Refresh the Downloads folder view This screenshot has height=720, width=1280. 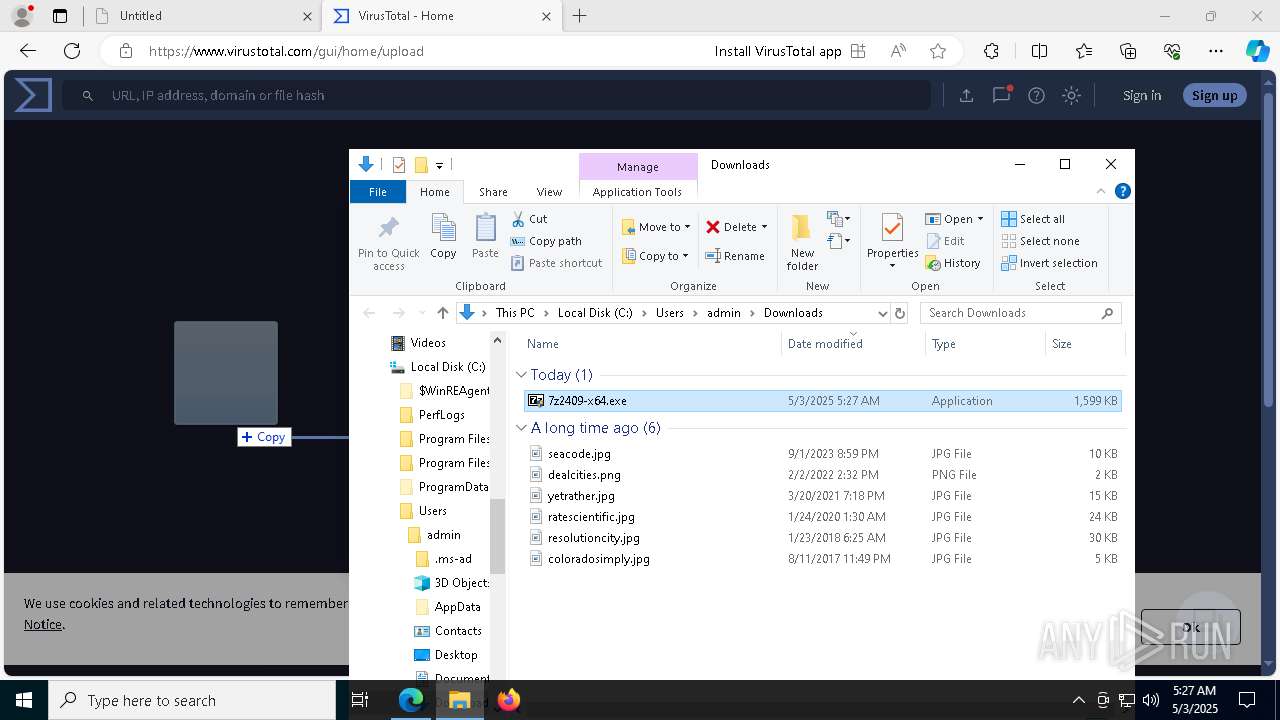(x=900, y=313)
